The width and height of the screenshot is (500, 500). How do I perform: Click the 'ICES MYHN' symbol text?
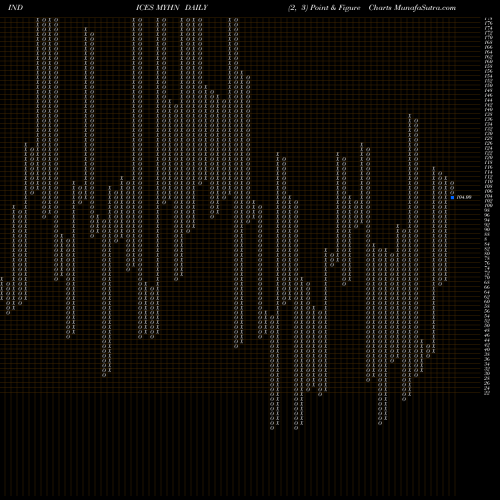point(158,8)
